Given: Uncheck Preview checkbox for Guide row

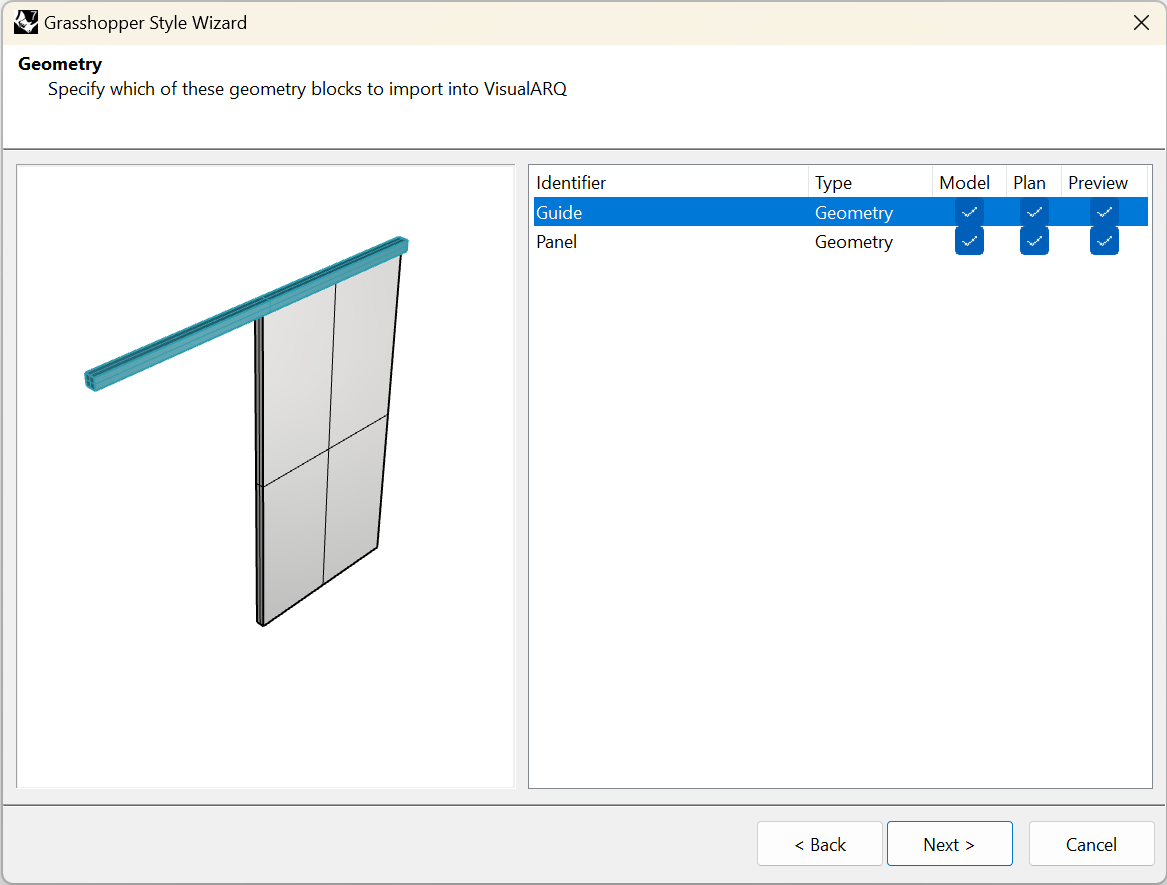Looking at the screenshot, I should pyautogui.click(x=1104, y=212).
